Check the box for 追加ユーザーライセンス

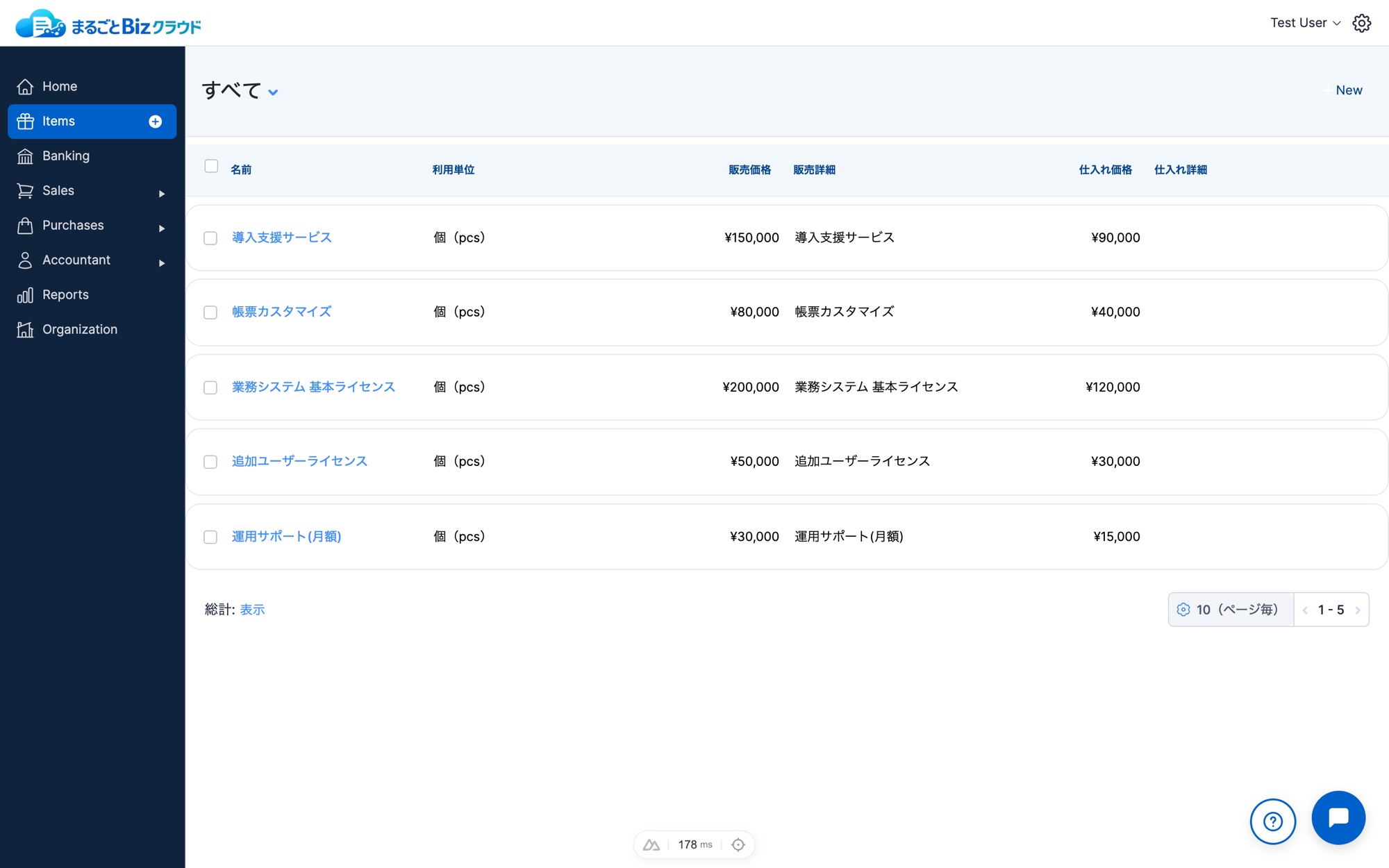pos(210,462)
